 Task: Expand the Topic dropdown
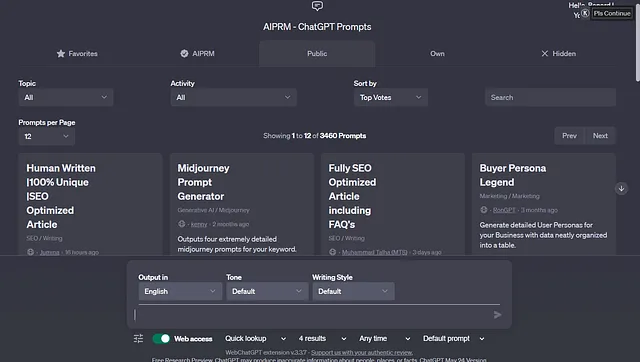(66, 97)
